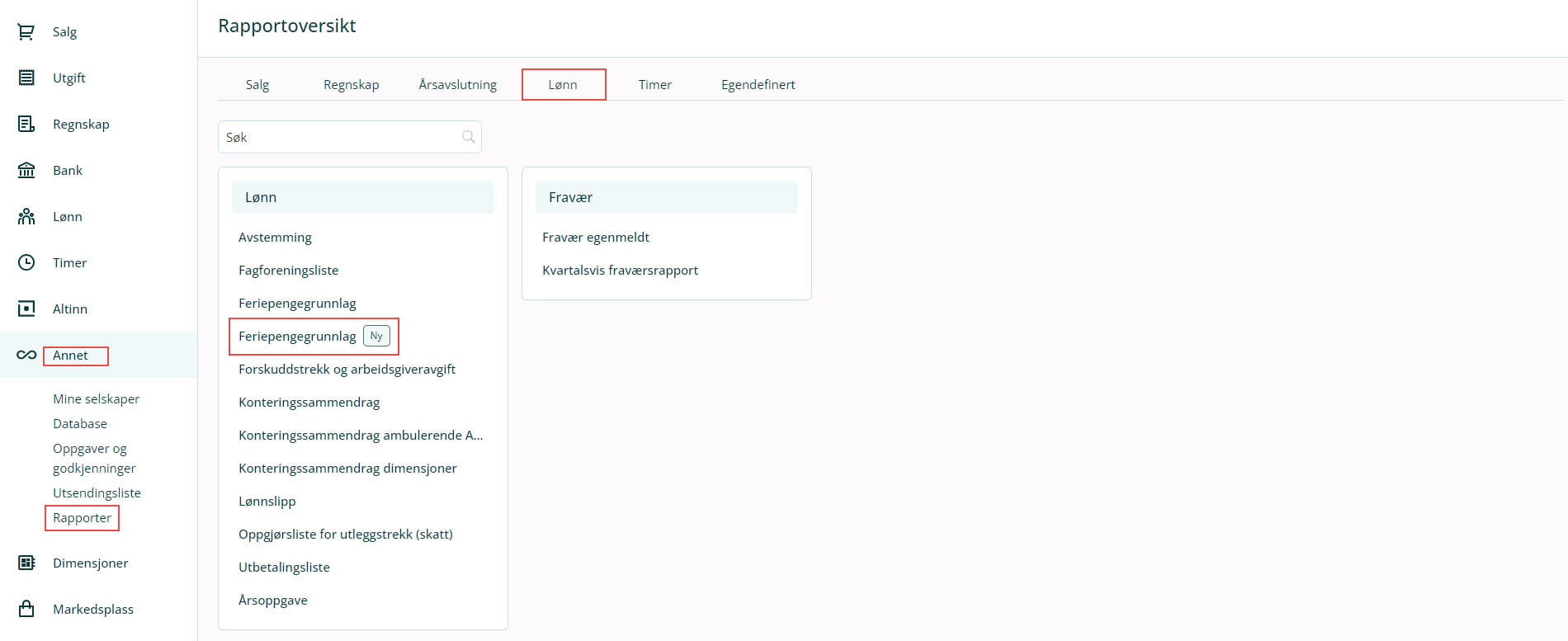Image resolution: width=1568 pixels, height=641 pixels.
Task: Click the Regnskap ledger icon in sidebar
Action: tap(26, 124)
